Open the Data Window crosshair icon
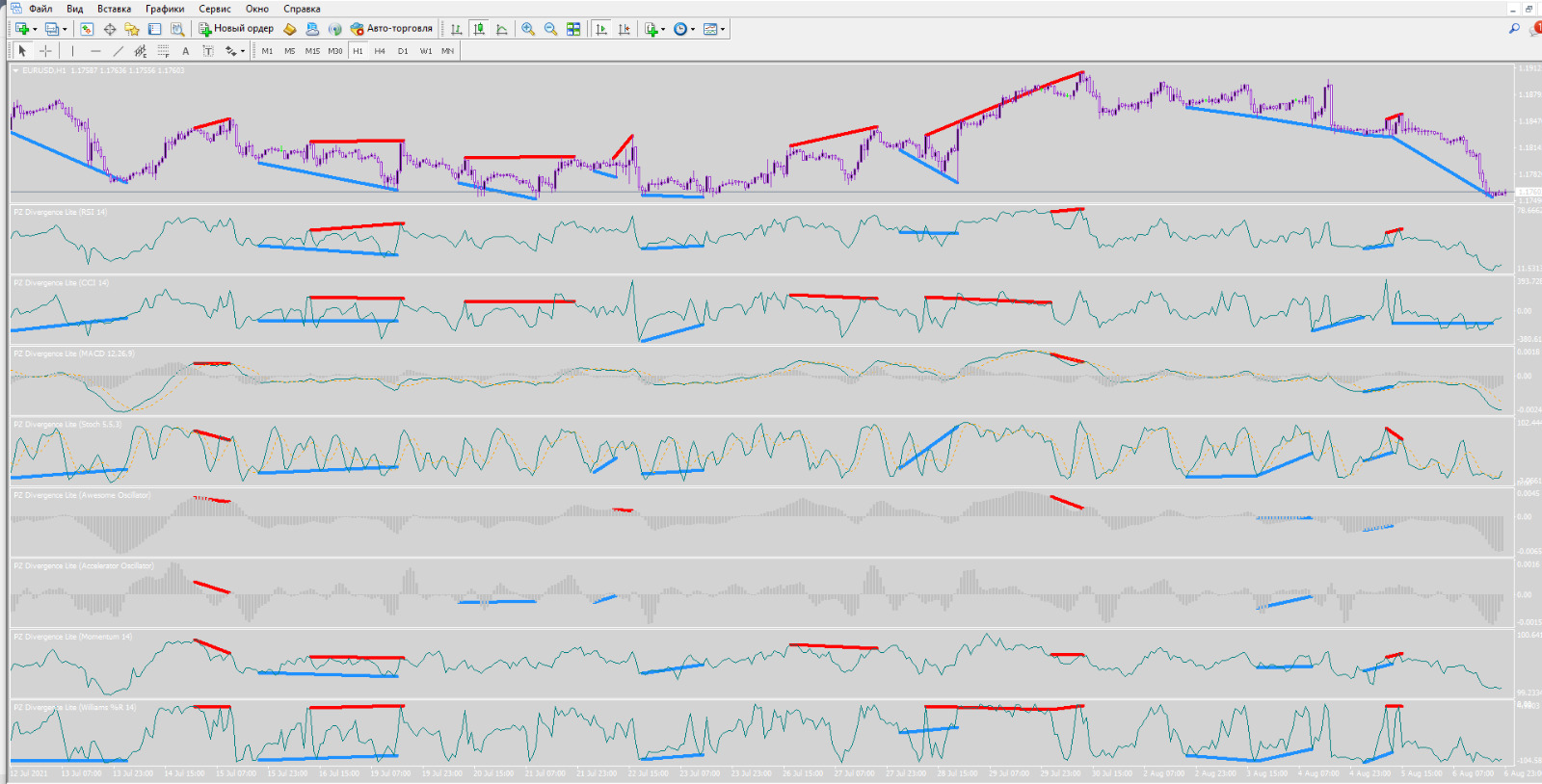 tap(110, 29)
